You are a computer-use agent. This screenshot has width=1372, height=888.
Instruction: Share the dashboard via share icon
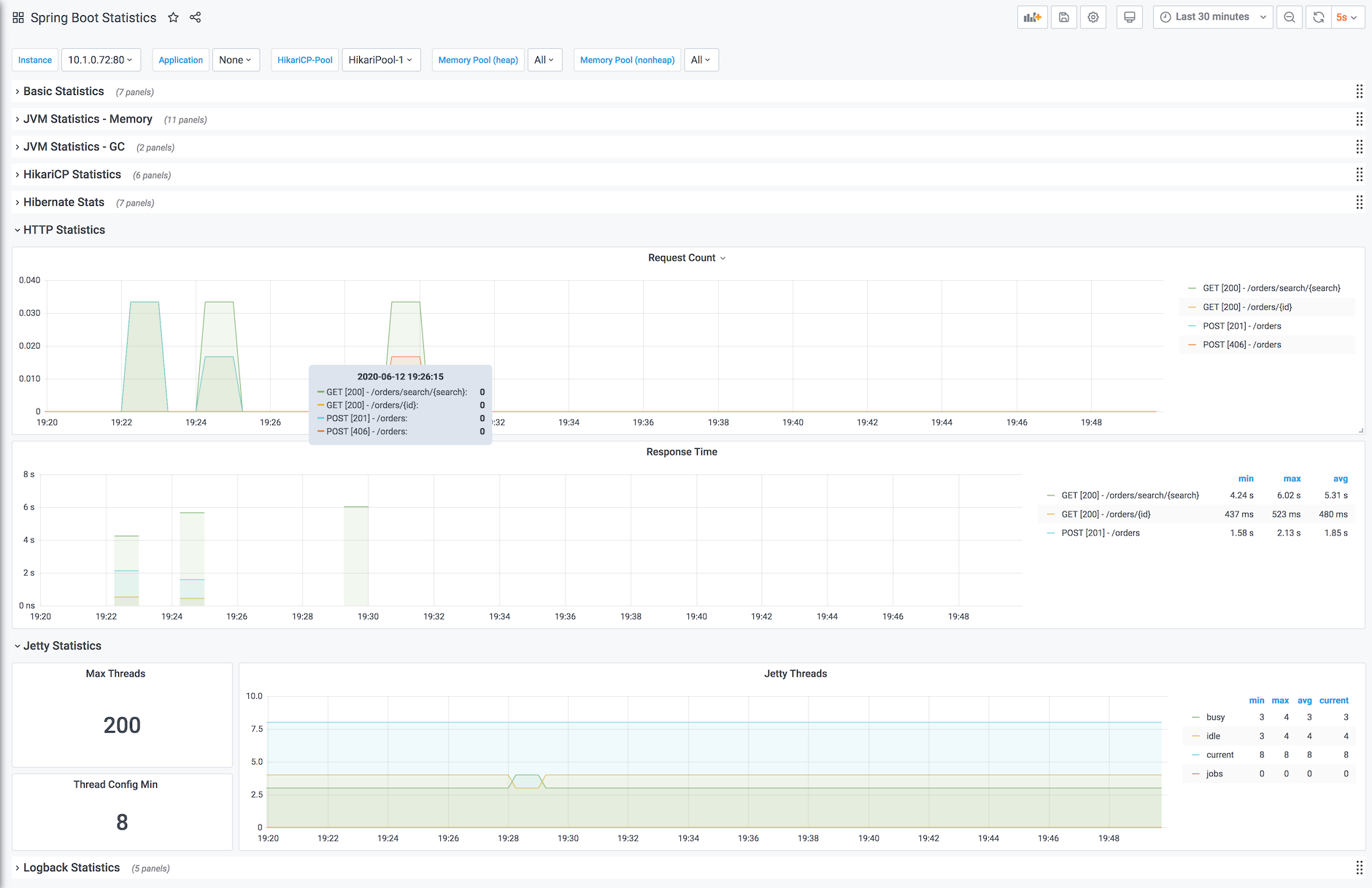tap(196, 18)
